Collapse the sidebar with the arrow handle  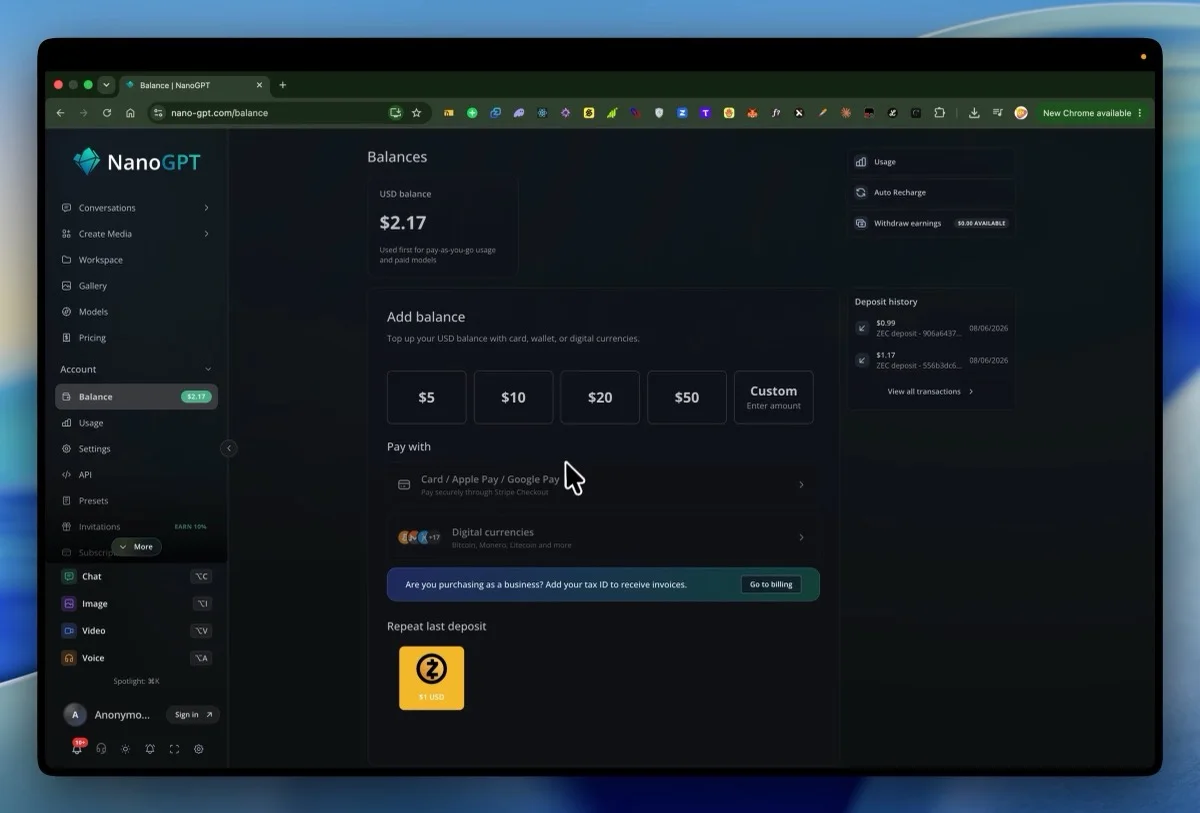[229, 449]
